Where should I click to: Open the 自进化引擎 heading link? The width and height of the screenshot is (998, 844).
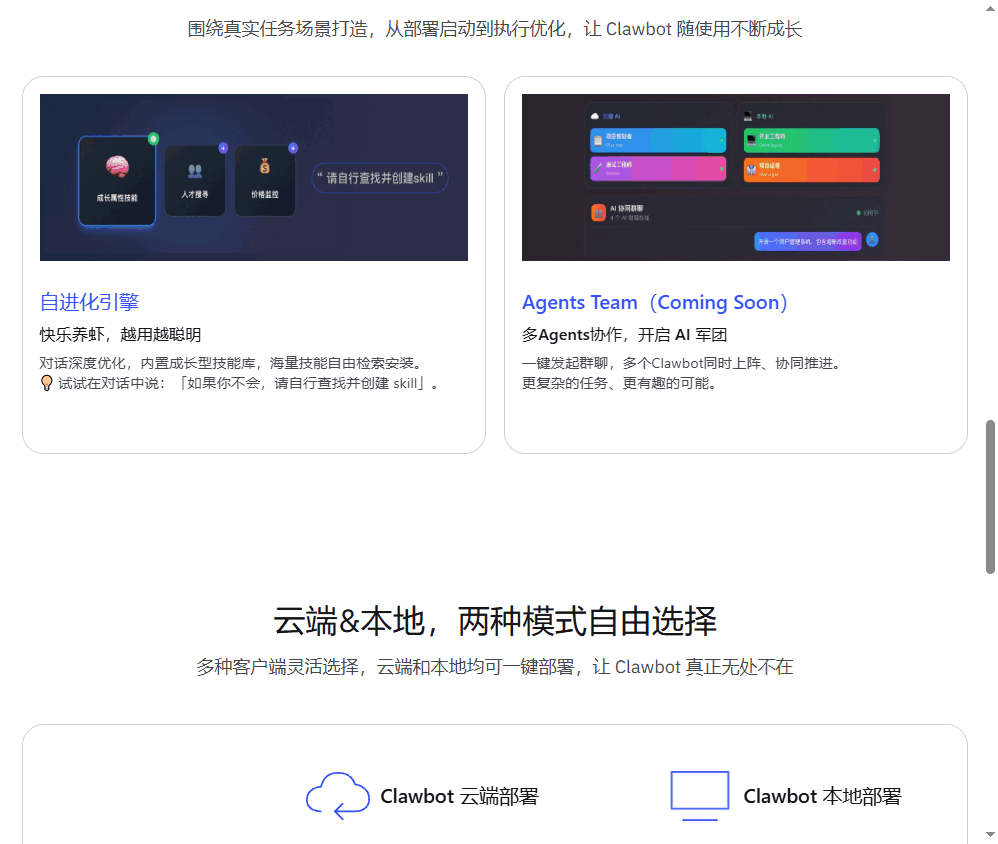click(89, 302)
